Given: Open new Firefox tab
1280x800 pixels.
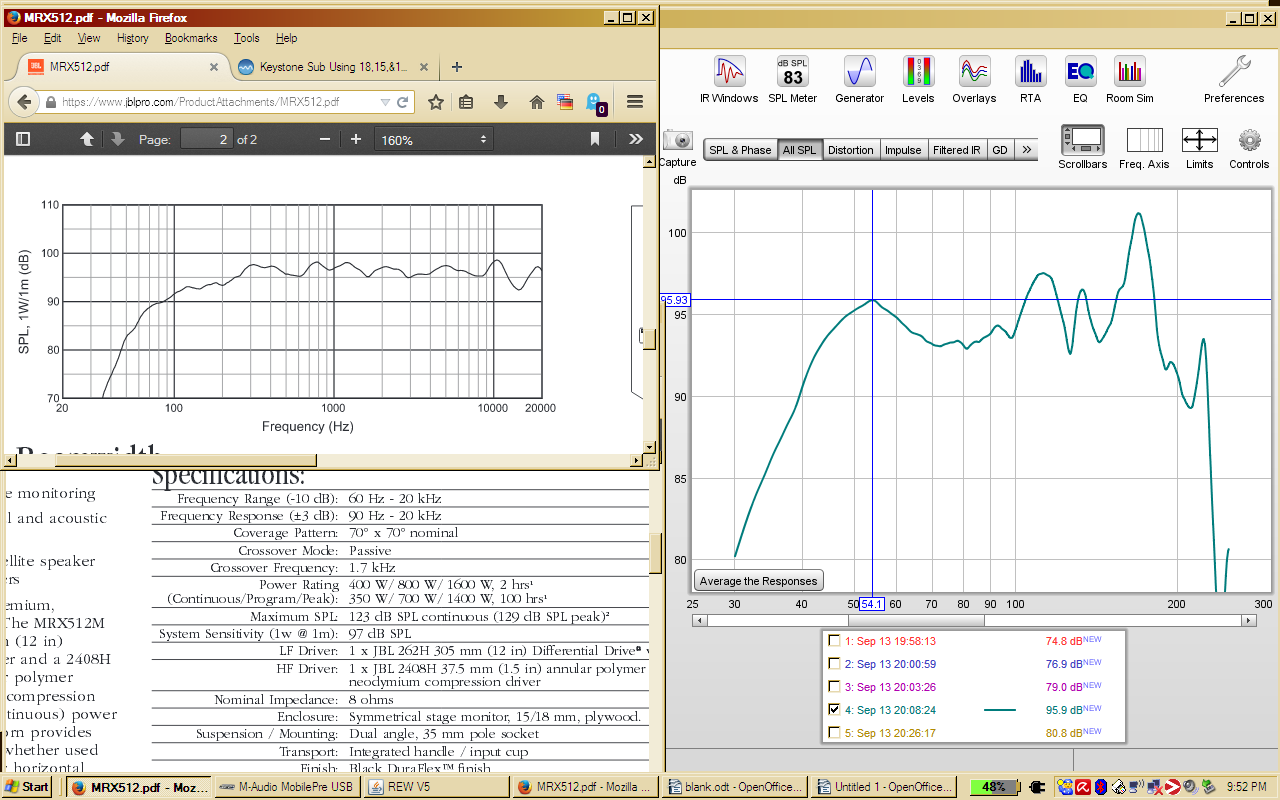Looking at the screenshot, I should [x=457, y=67].
